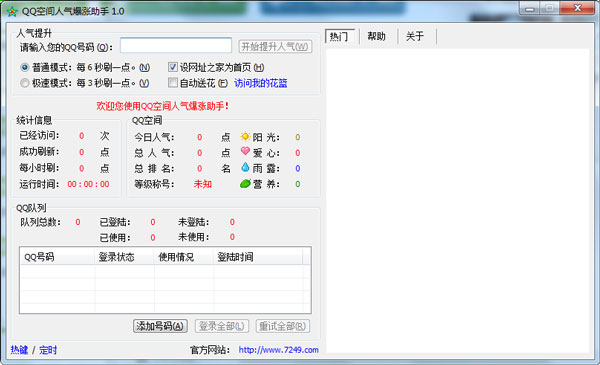Click the green leaf icon beside 营养
Viewport: 600px width, 365px height.
tap(245, 184)
